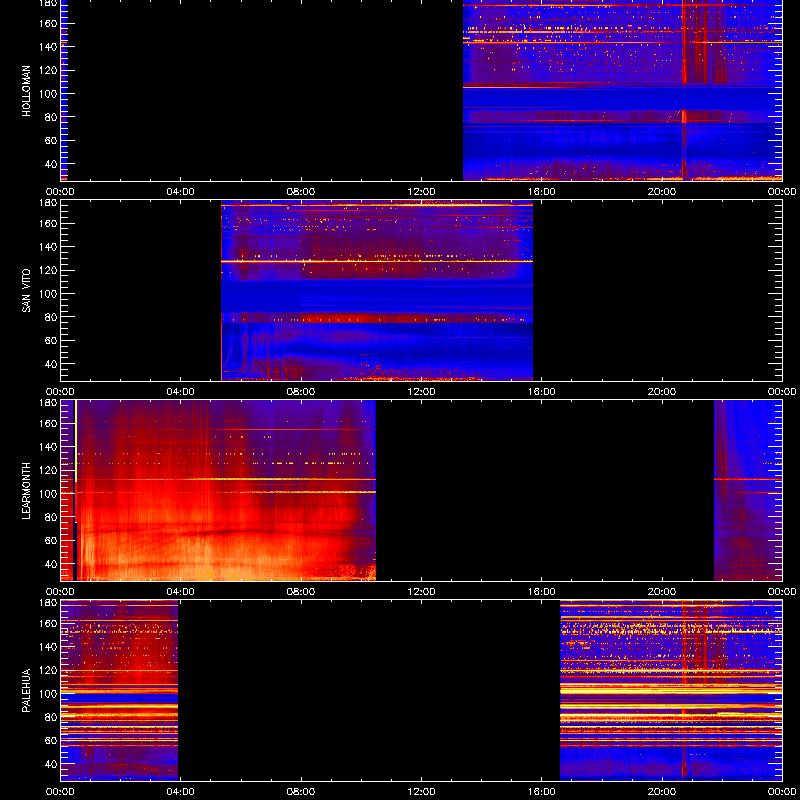Click frequency 160 on Holloman axis
Image resolution: width=800 pixels, height=800 pixels.
click(50, 23)
